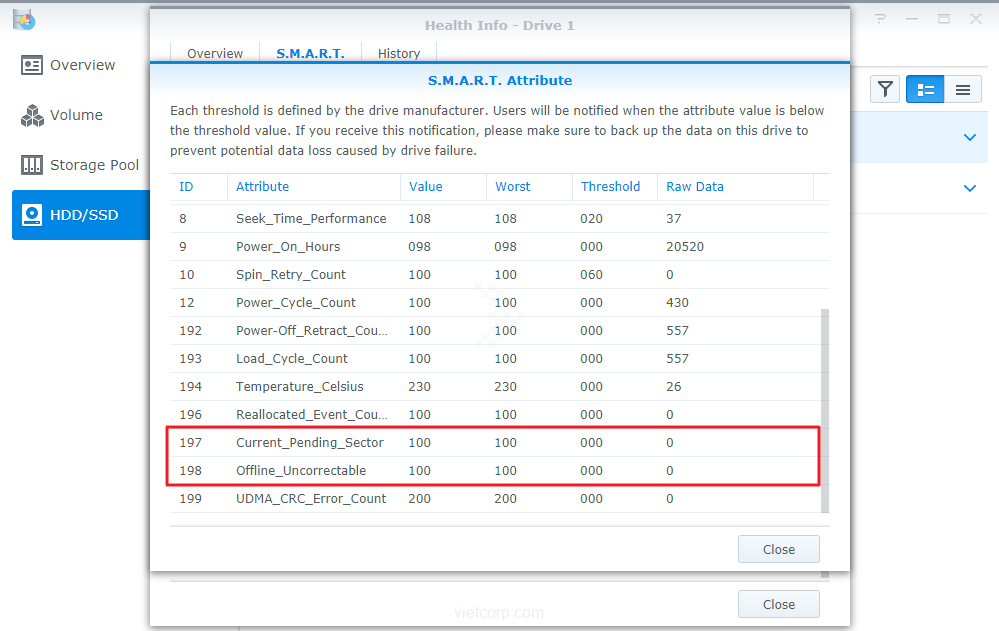Open the History tab
This screenshot has height=631, width=999.
pyautogui.click(x=399, y=54)
